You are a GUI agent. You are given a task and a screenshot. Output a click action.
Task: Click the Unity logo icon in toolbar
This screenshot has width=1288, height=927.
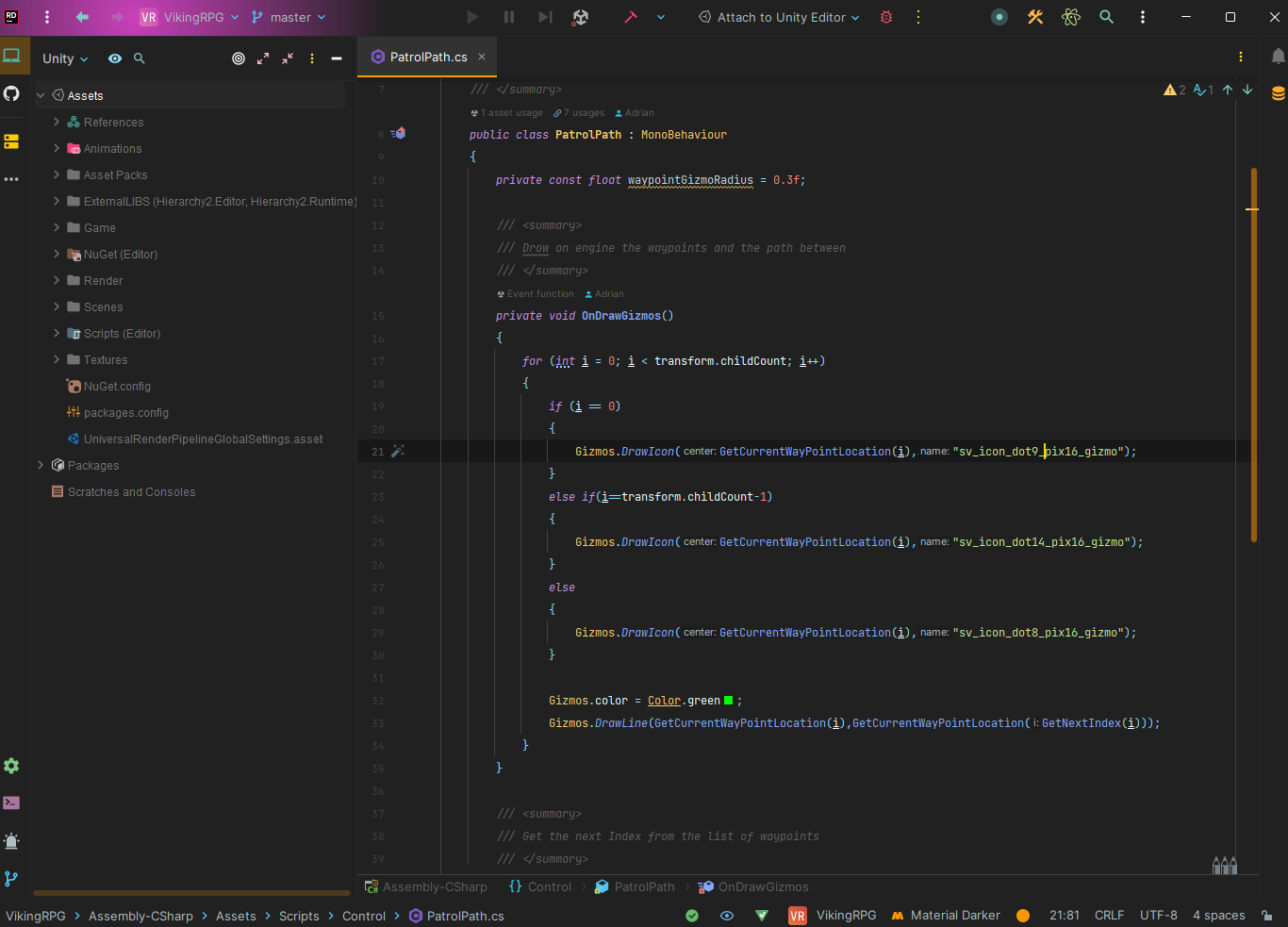[581, 17]
